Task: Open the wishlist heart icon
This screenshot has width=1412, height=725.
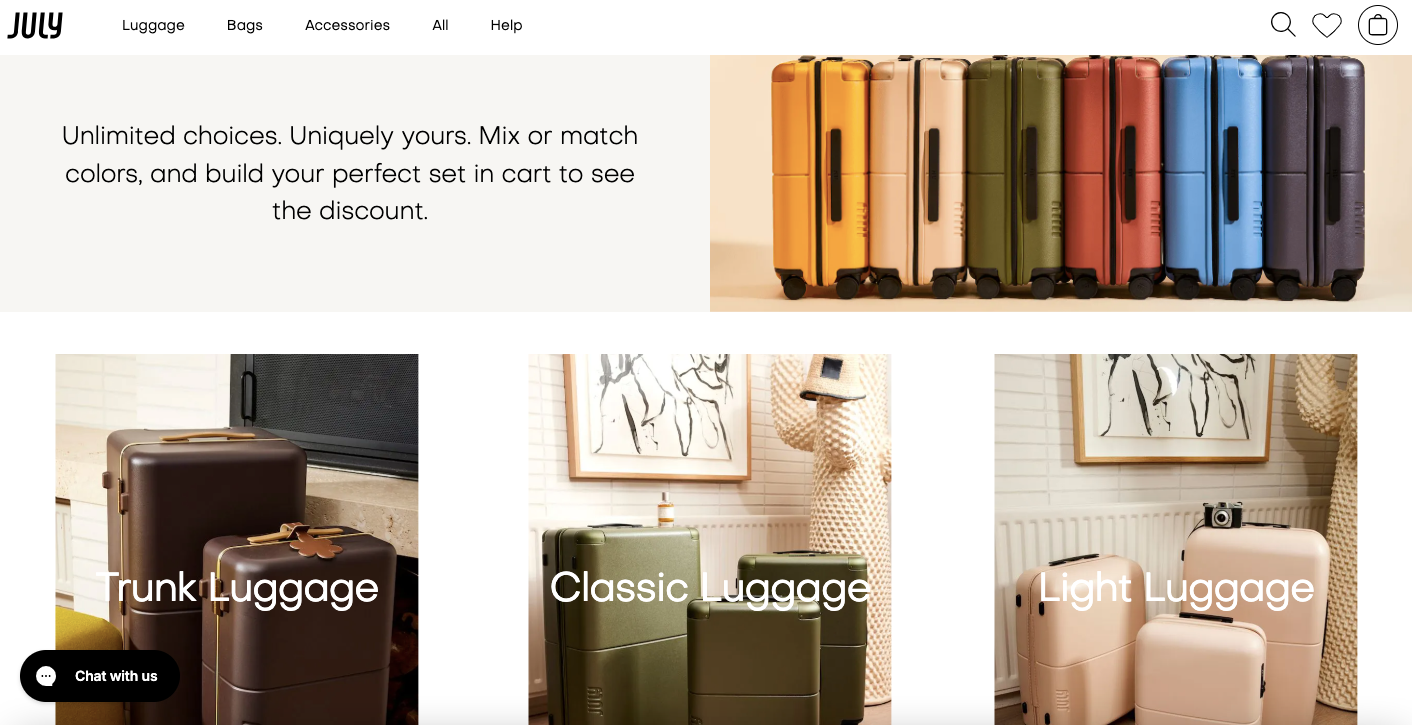Action: pyautogui.click(x=1327, y=25)
